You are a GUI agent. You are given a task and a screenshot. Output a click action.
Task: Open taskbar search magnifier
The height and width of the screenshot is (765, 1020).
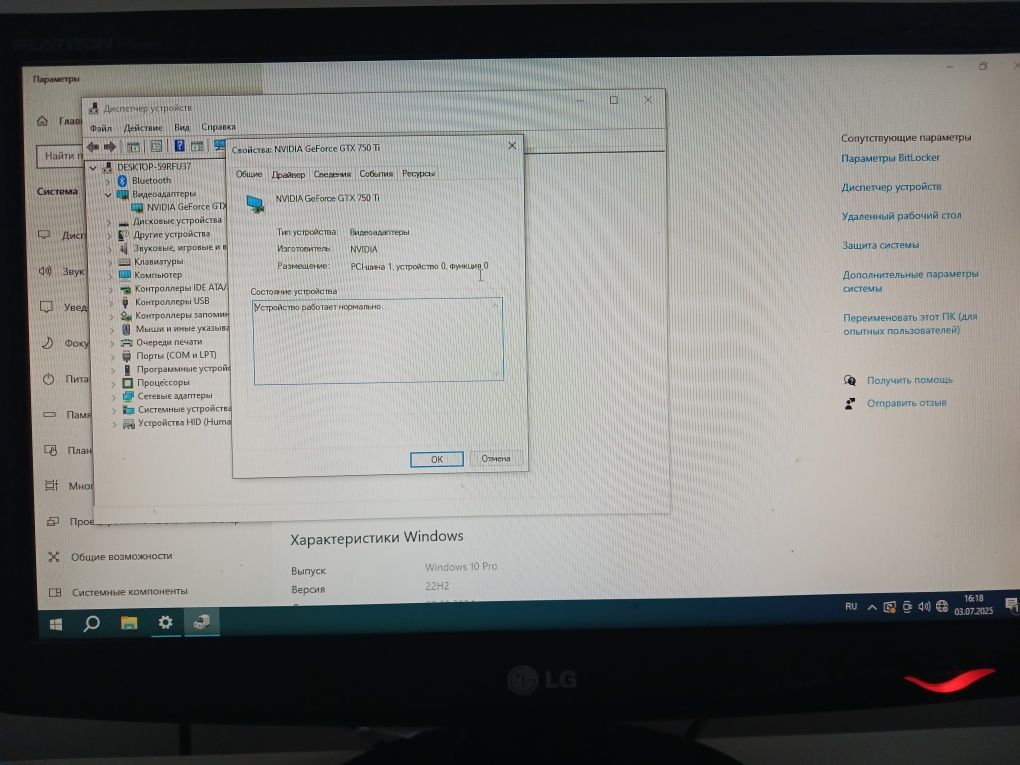(92, 624)
